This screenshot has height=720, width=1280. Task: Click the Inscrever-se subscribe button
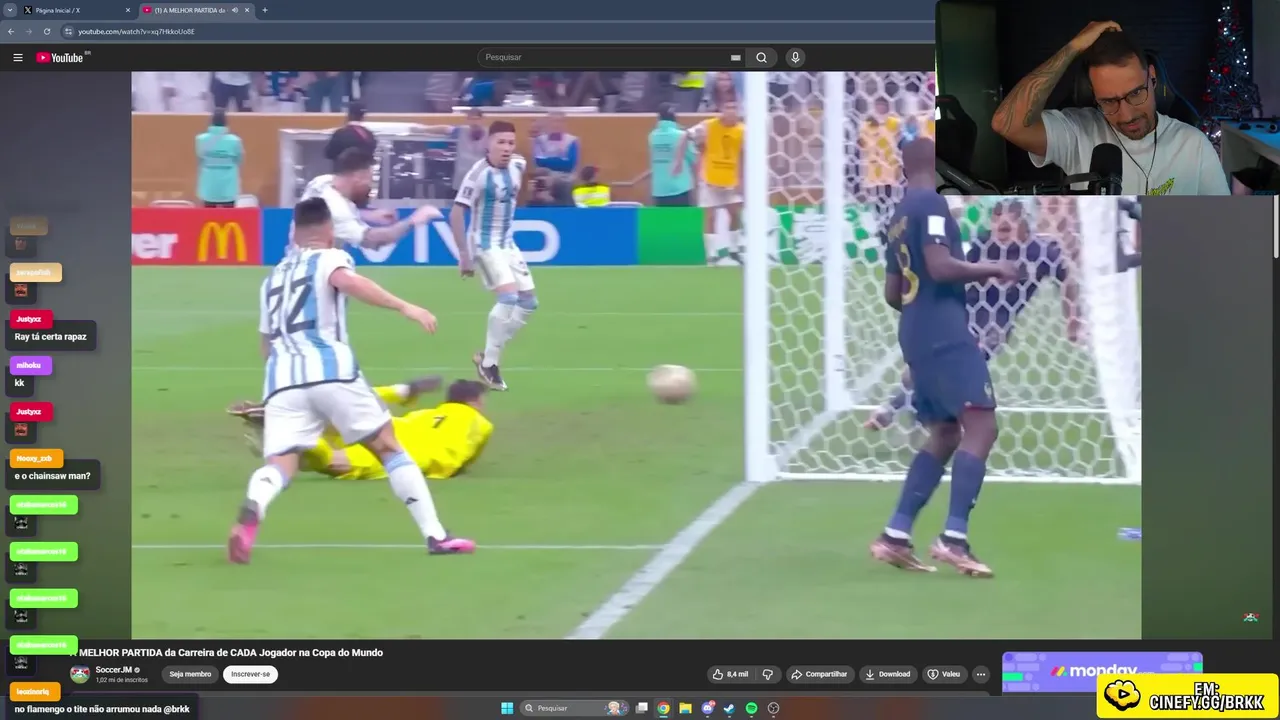(250, 674)
